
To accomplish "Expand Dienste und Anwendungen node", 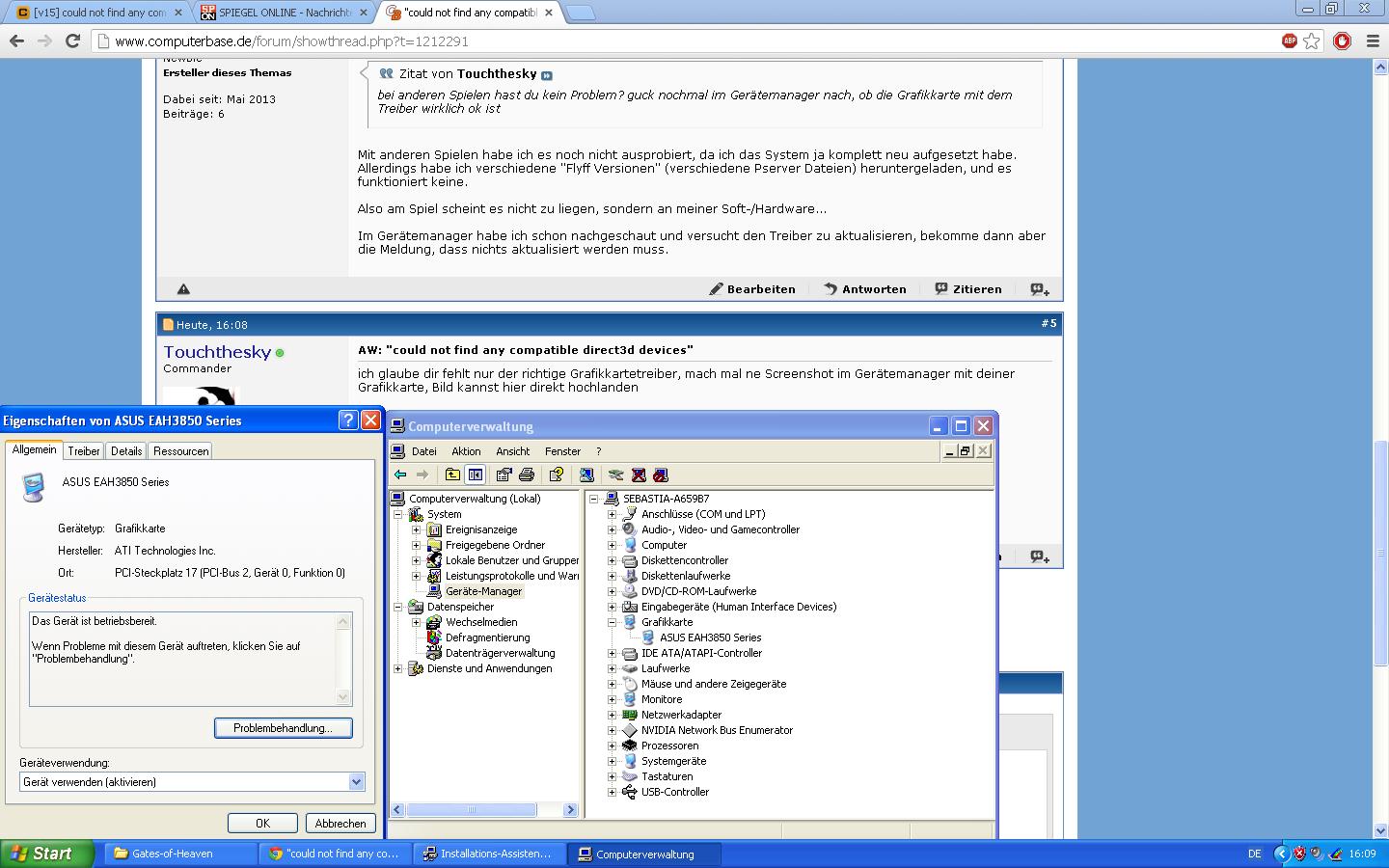I will coord(397,668).
